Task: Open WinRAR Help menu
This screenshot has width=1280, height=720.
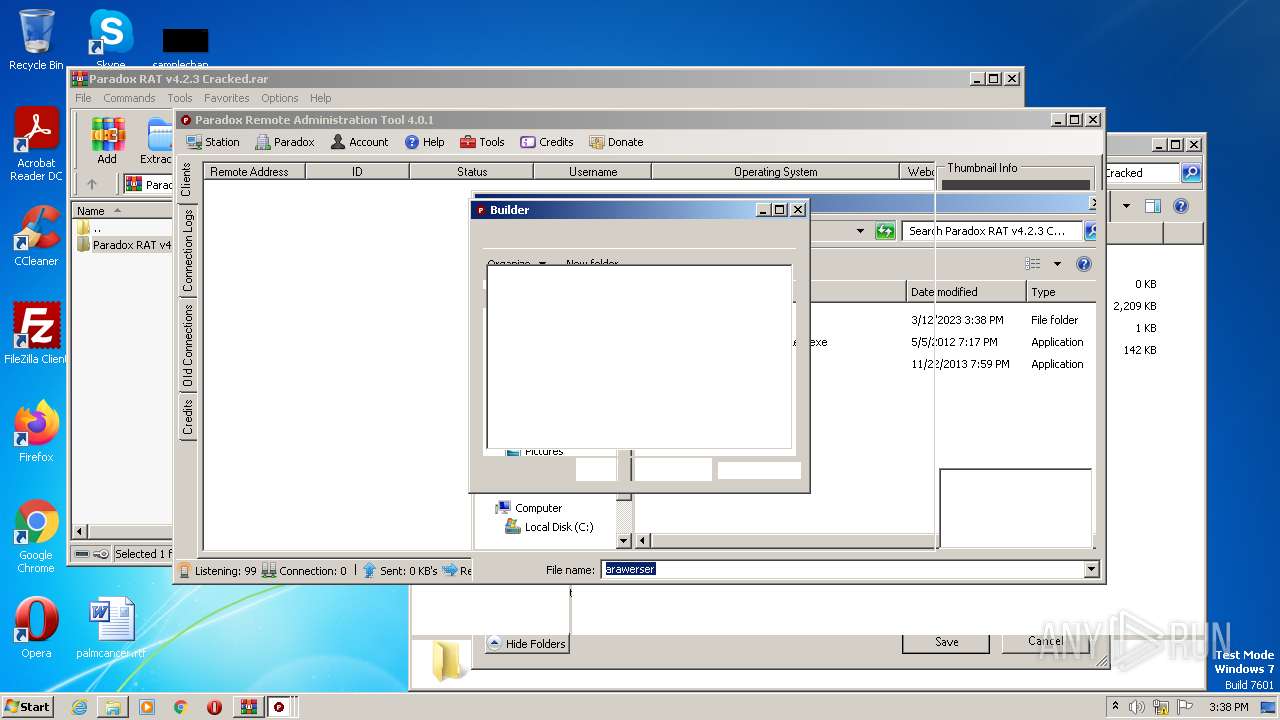Action: 321,98
